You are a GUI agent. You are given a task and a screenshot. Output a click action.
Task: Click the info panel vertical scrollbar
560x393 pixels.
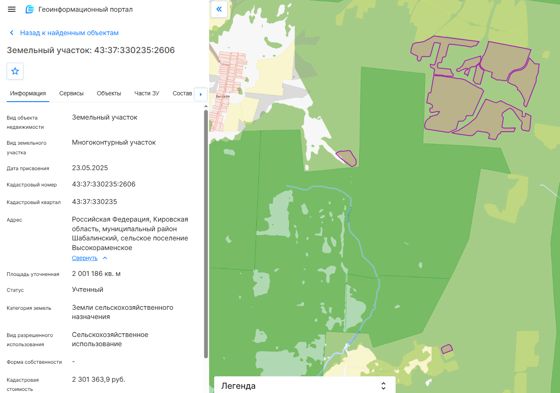click(x=206, y=234)
